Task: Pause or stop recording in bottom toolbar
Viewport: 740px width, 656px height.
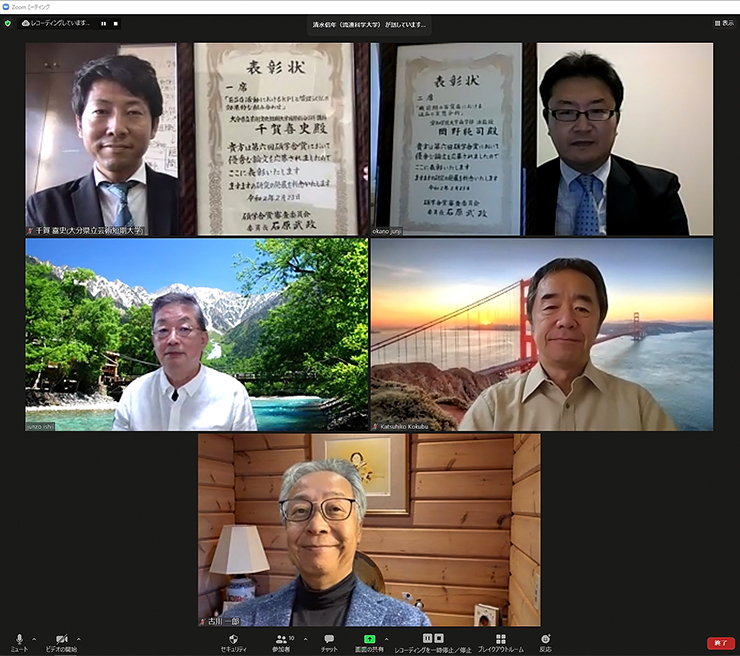Action: click(x=432, y=639)
